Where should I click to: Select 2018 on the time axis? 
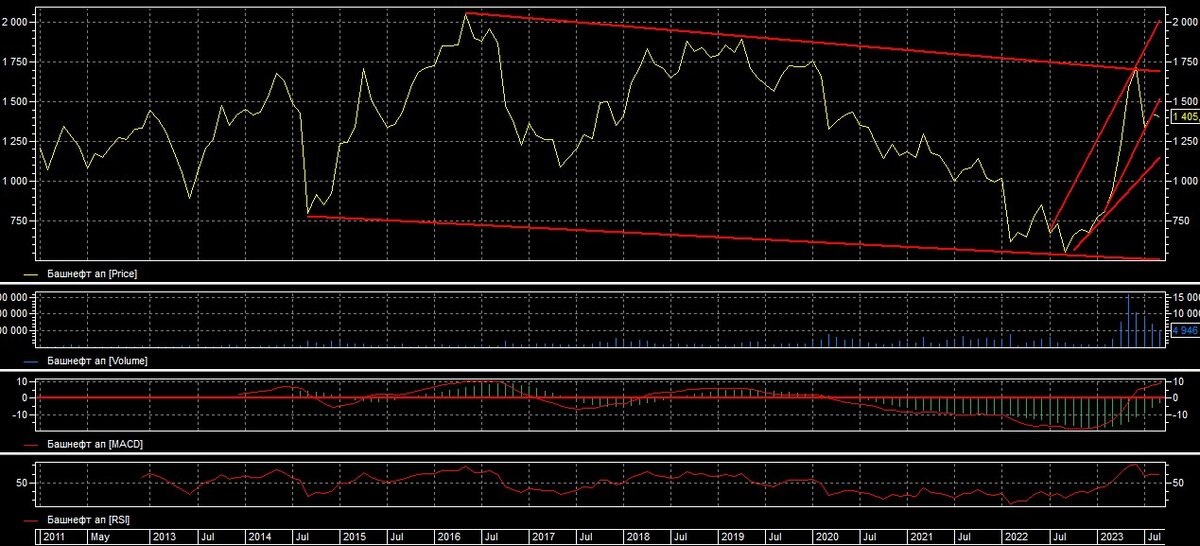coord(638,538)
